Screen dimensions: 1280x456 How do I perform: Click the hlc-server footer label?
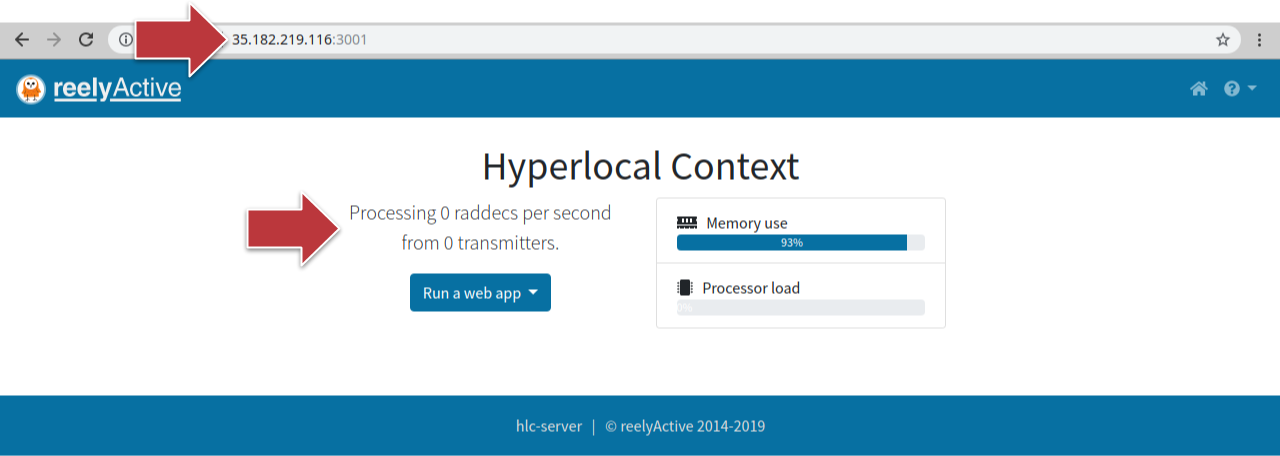[x=548, y=426]
